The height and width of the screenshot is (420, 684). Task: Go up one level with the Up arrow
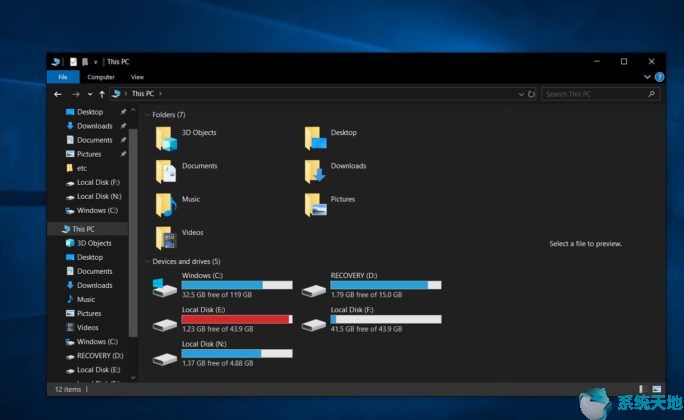pyautogui.click(x=102, y=94)
